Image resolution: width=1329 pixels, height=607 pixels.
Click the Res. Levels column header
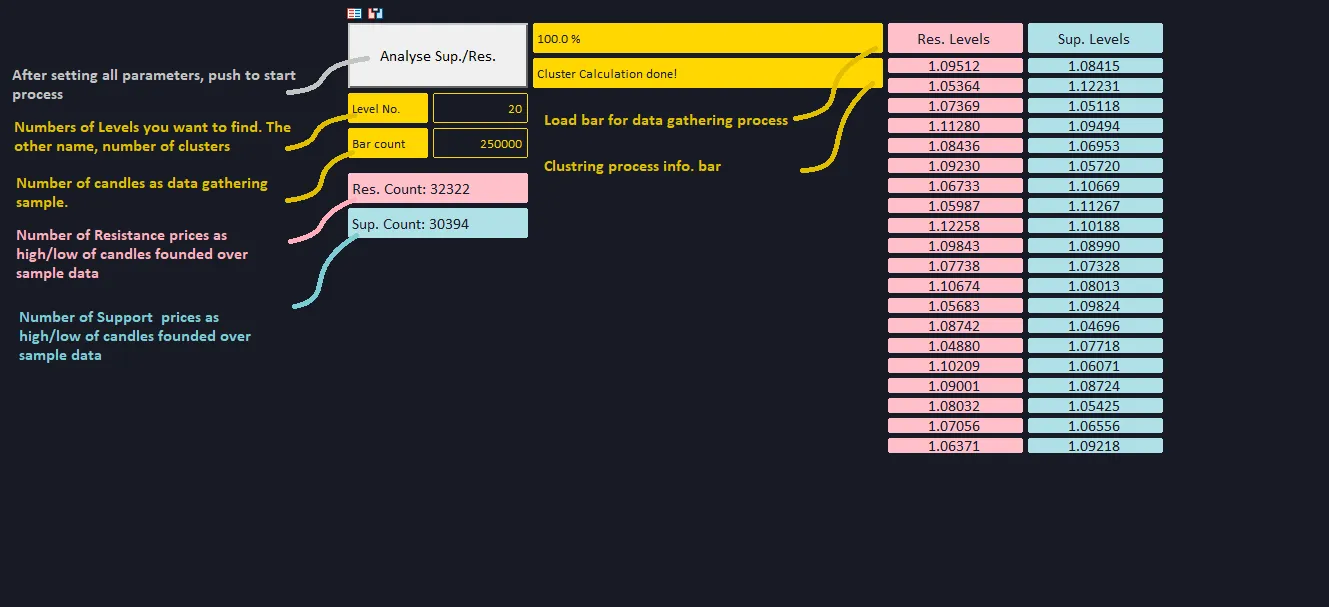click(954, 39)
